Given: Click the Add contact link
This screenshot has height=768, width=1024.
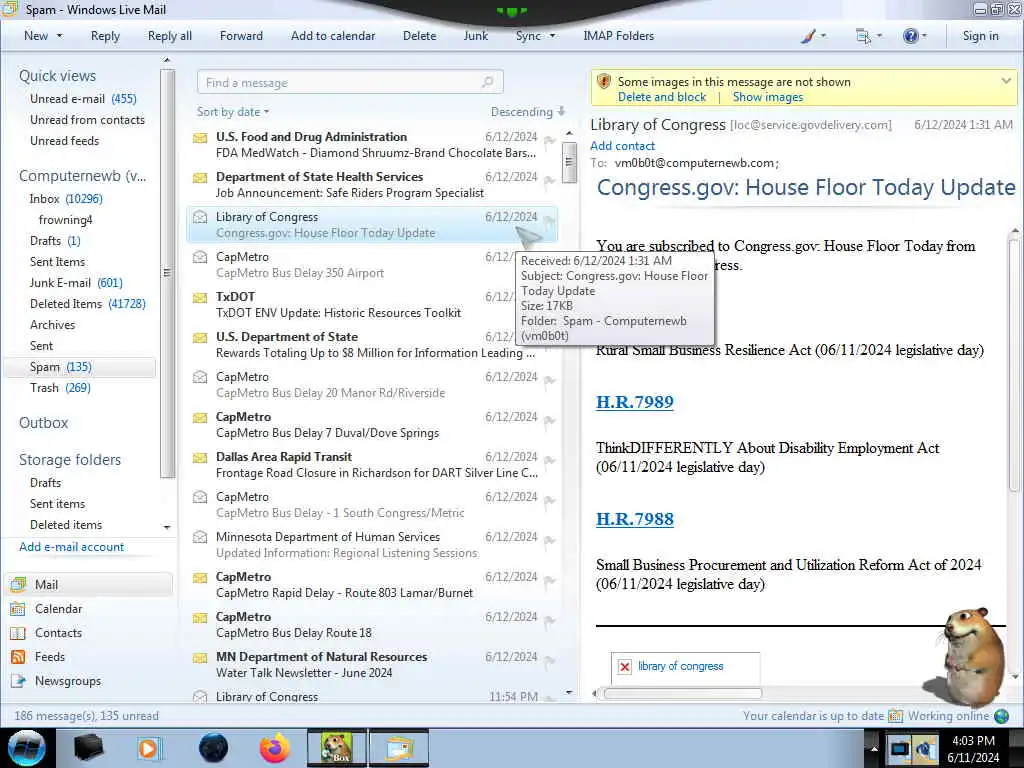Looking at the screenshot, I should click(622, 146).
